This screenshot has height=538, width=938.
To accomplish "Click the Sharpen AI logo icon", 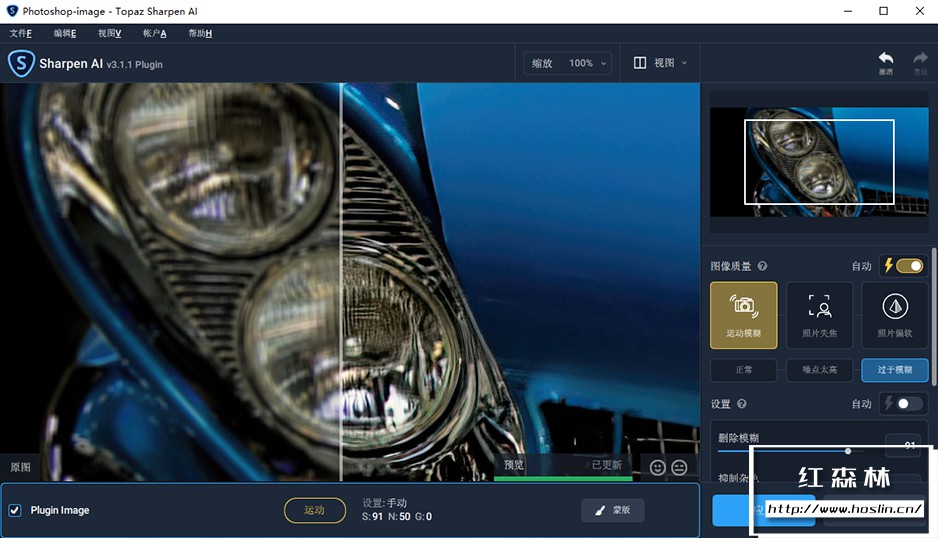I will pyautogui.click(x=21, y=63).
